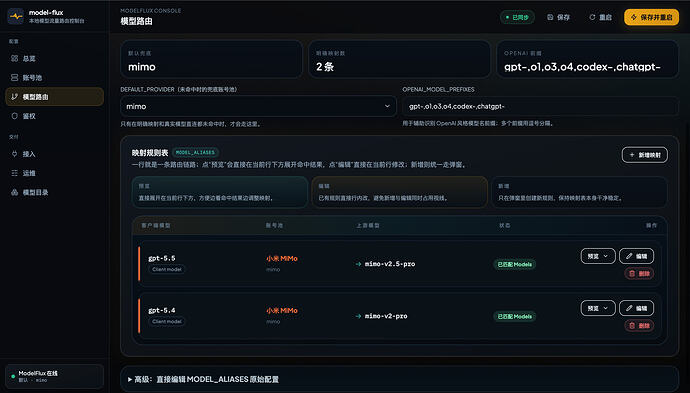690x393 pixels.
Task: Open 鉴权 via its shield icon
Action: pos(15,116)
